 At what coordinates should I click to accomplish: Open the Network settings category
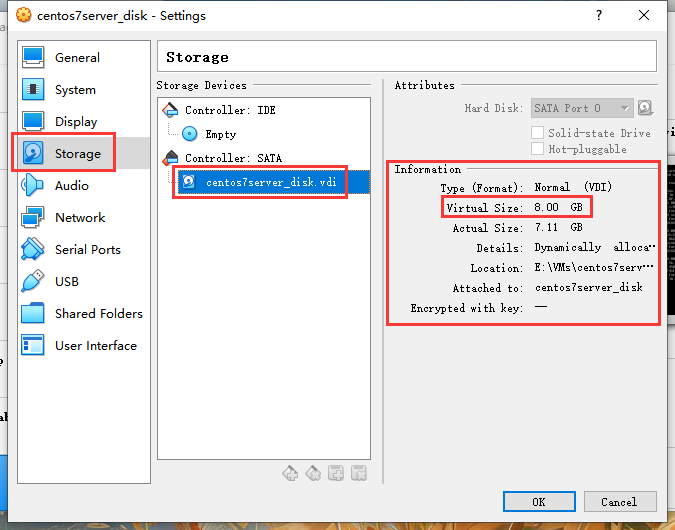84,217
